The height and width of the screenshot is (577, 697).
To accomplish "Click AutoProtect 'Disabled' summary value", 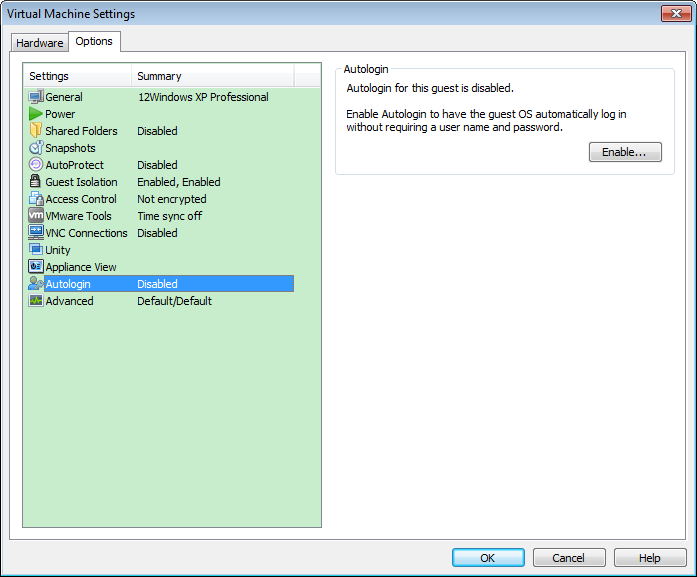I will pyautogui.click(x=157, y=165).
